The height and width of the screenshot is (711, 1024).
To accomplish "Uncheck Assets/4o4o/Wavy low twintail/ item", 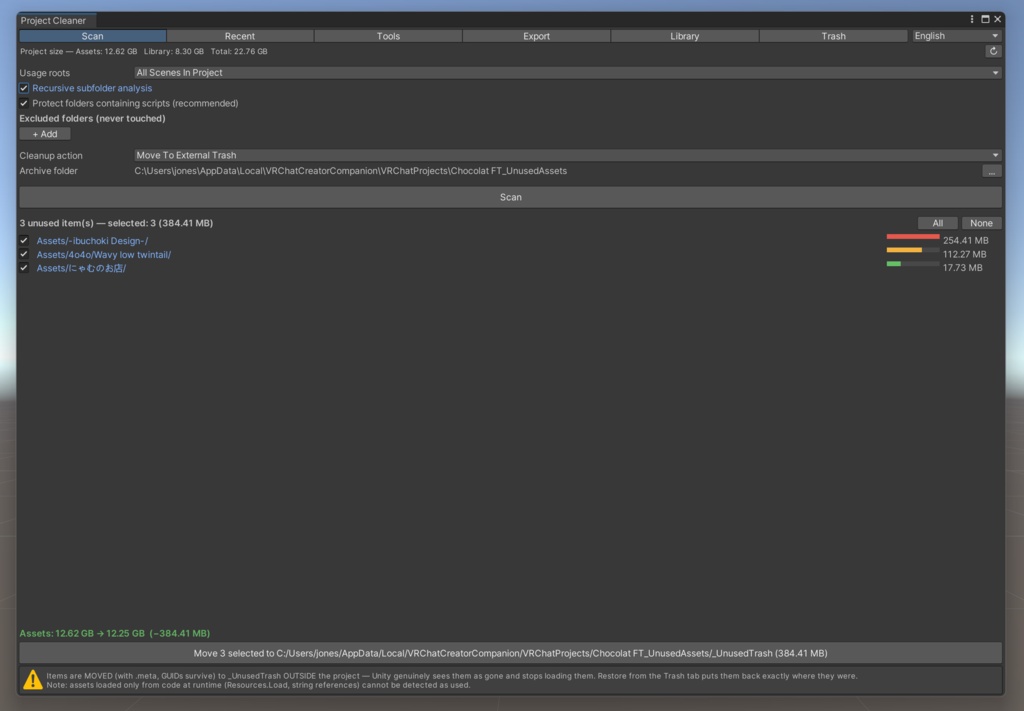I will (x=24, y=254).
